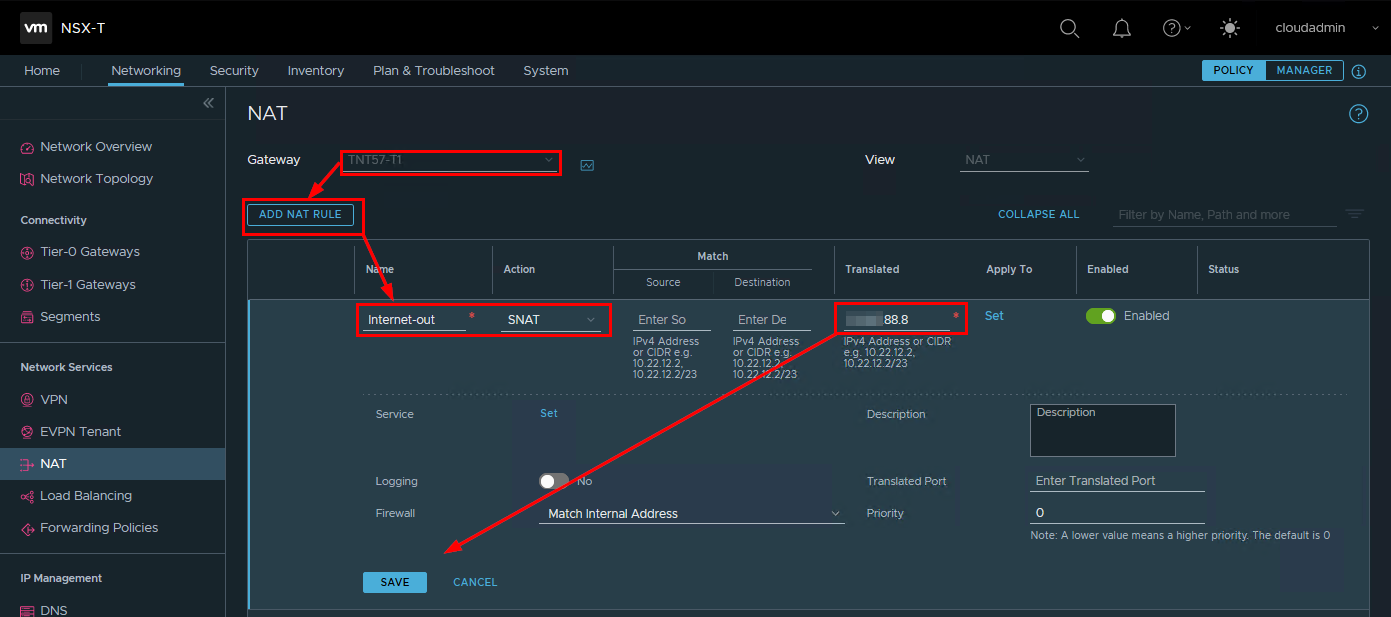
Task: Click the rule Name field Internet-out
Action: coord(414,319)
